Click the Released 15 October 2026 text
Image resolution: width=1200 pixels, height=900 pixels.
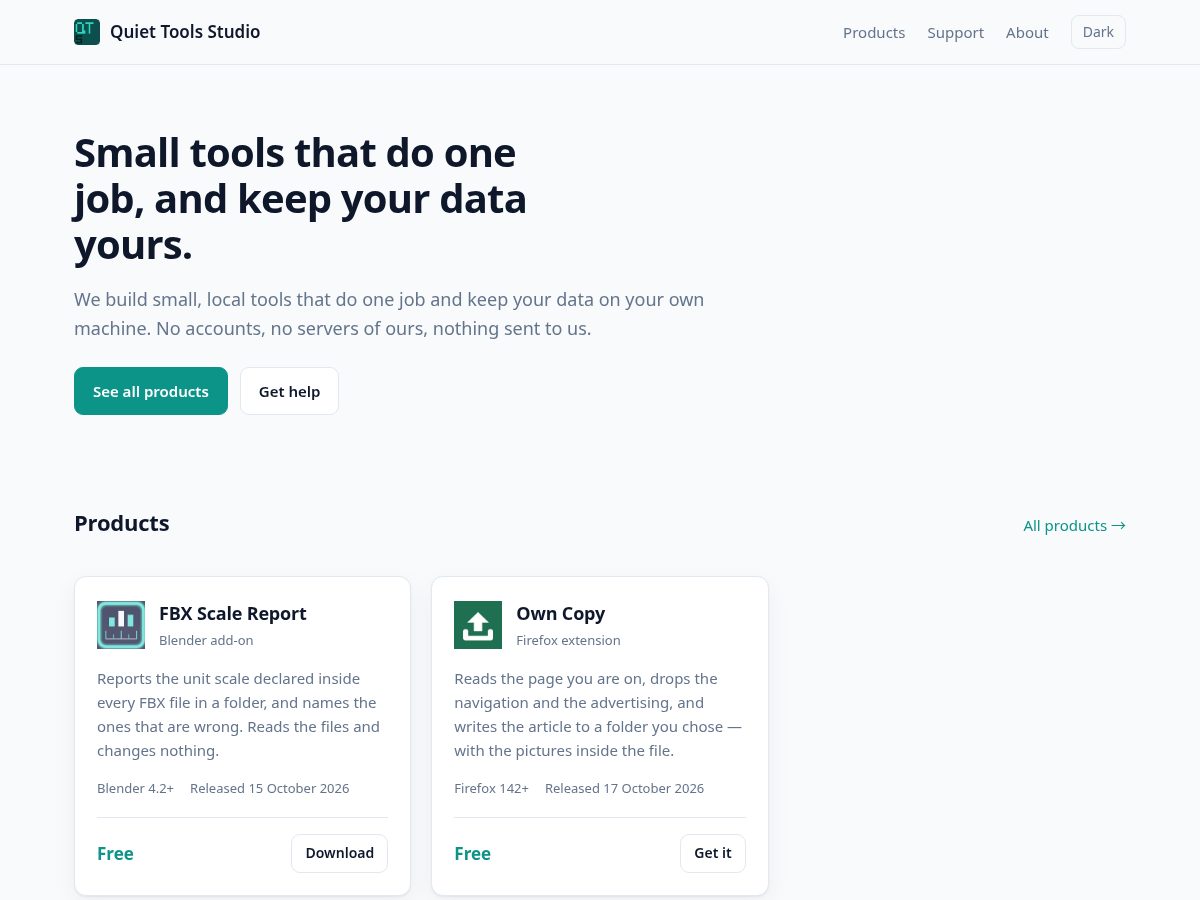click(x=270, y=788)
